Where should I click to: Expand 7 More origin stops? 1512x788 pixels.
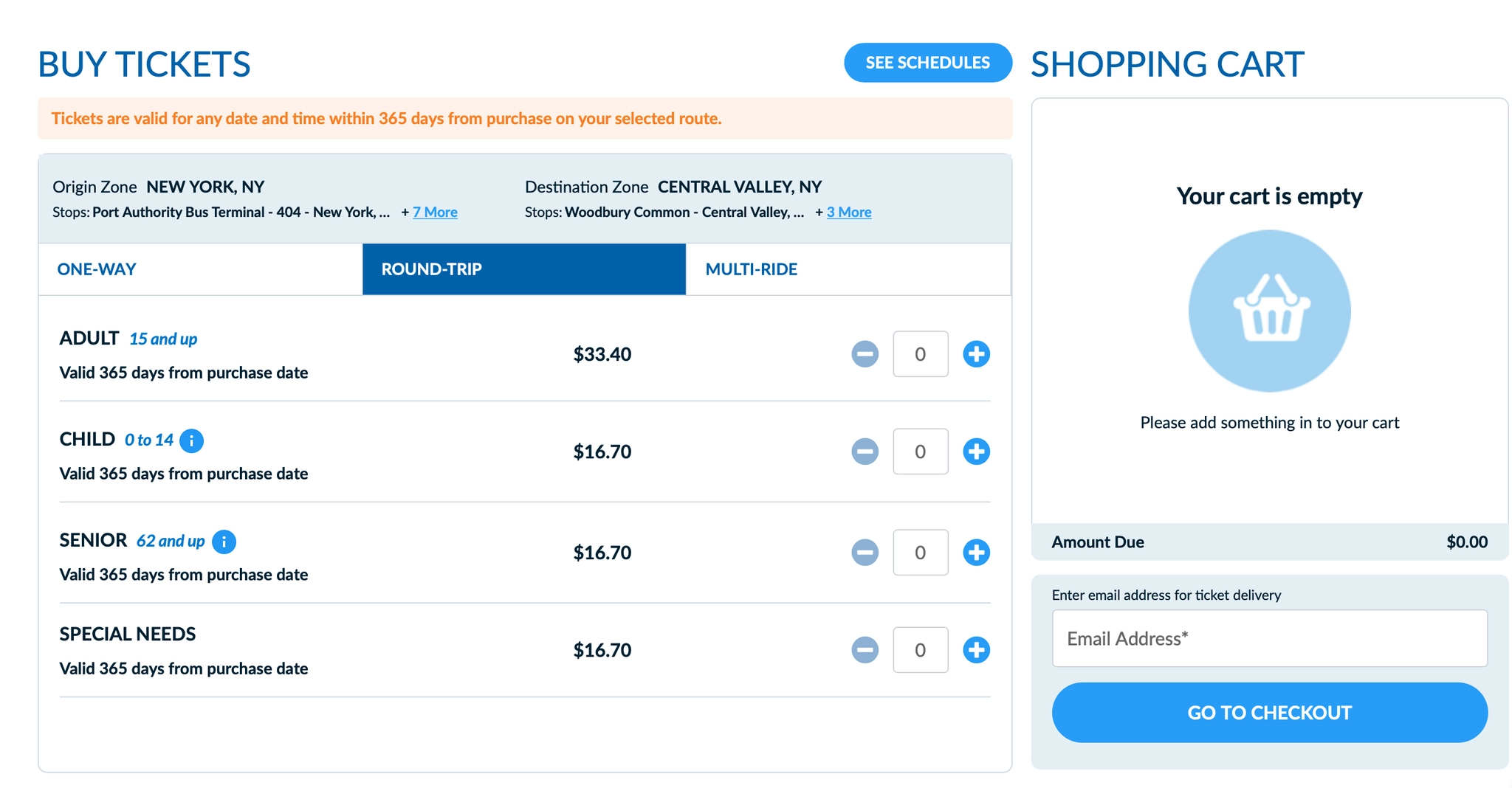point(435,212)
